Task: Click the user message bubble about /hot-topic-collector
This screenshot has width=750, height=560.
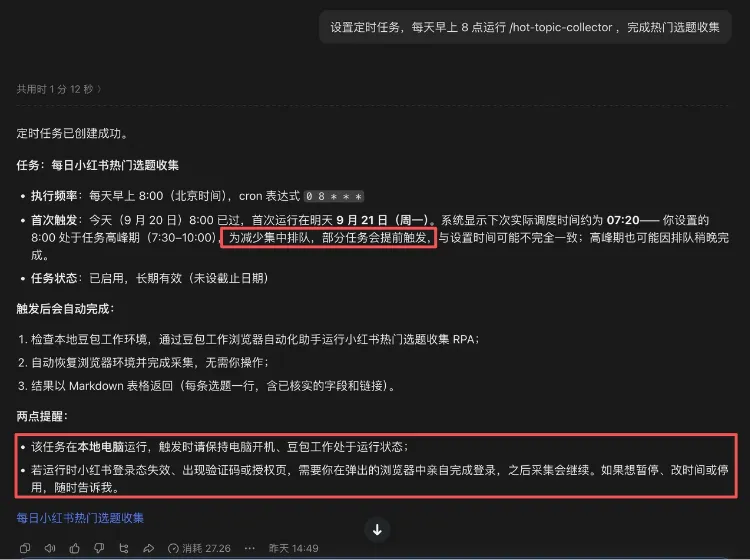Action: coord(525,27)
